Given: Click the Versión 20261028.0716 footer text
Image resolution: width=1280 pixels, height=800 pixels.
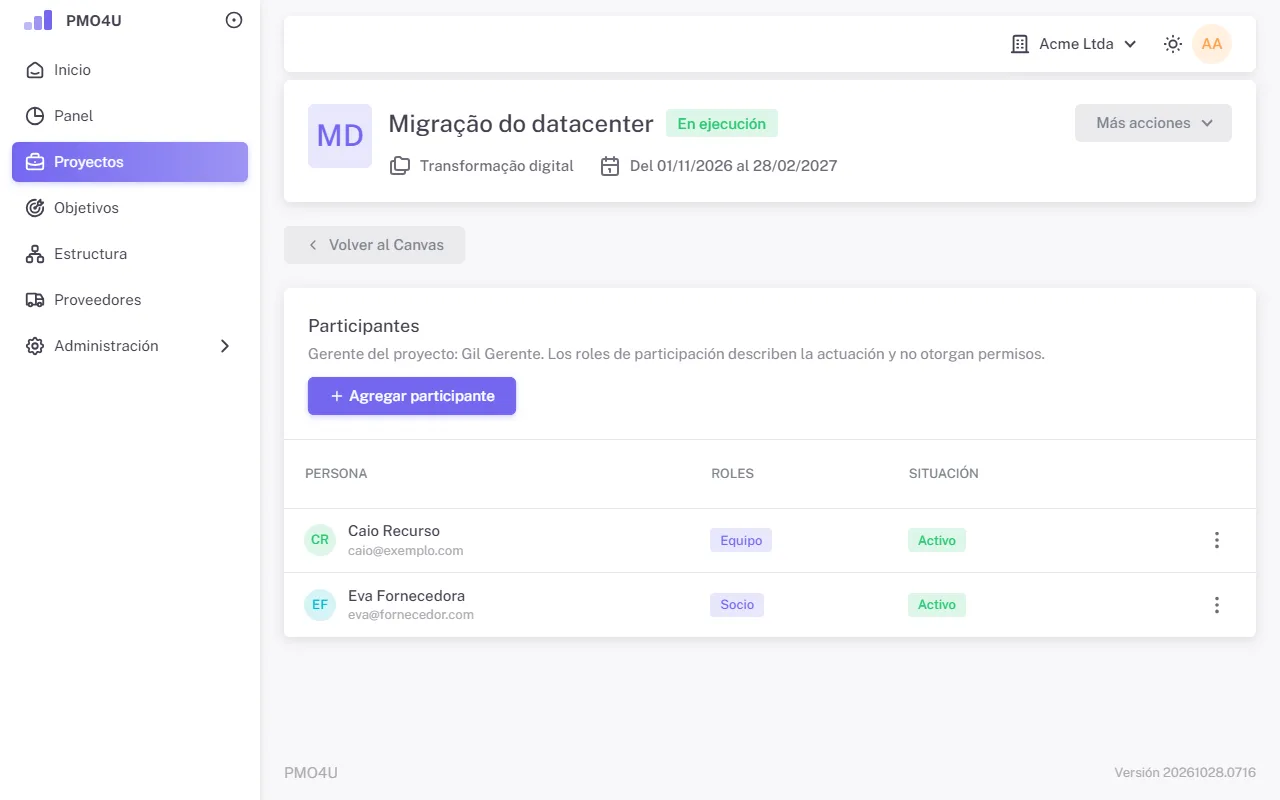Looking at the screenshot, I should 1185,773.
